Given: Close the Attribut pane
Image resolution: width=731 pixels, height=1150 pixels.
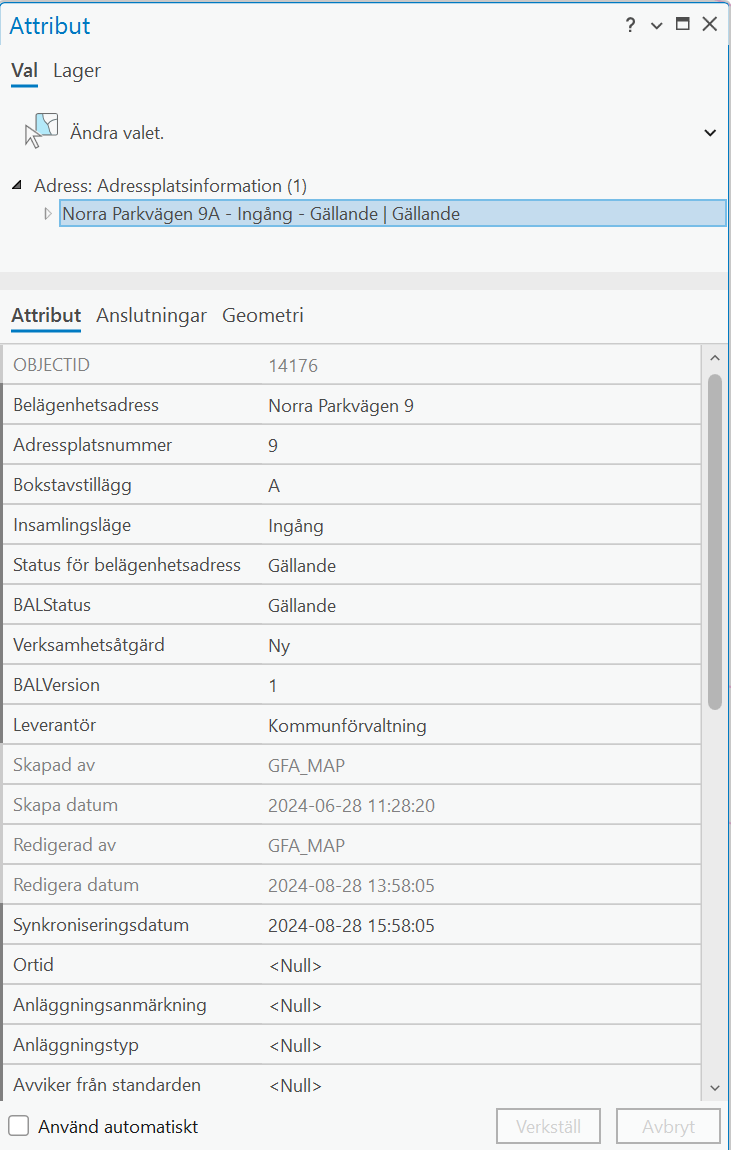Looking at the screenshot, I should (710, 25).
